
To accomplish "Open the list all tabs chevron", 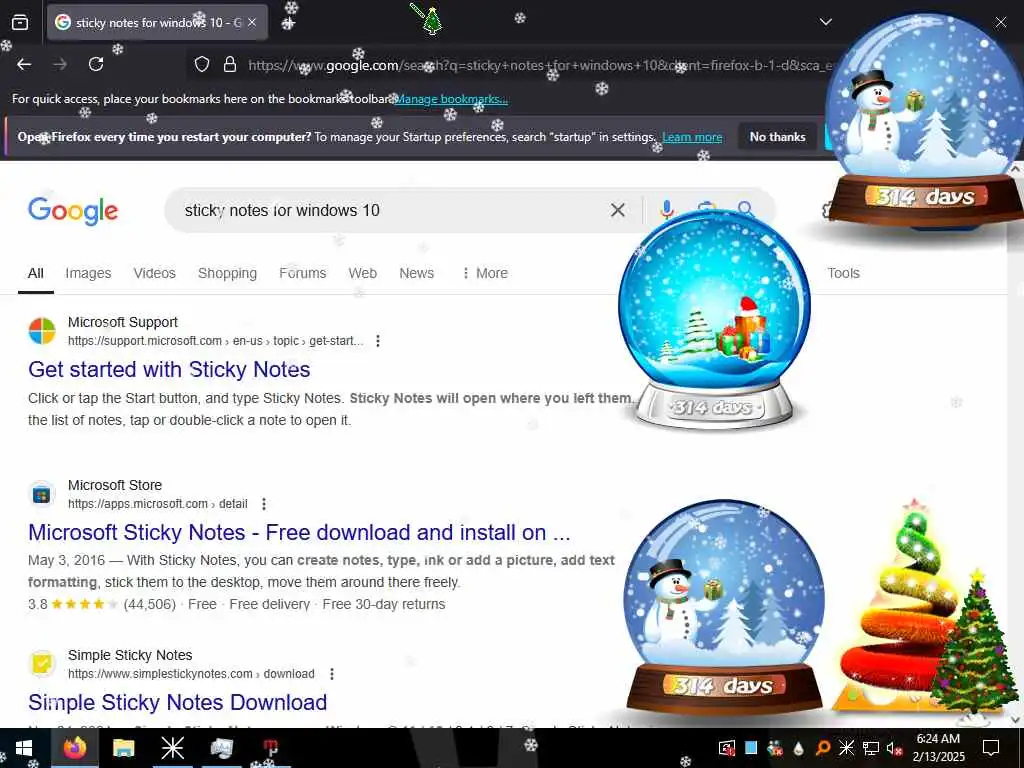I will [825, 22].
